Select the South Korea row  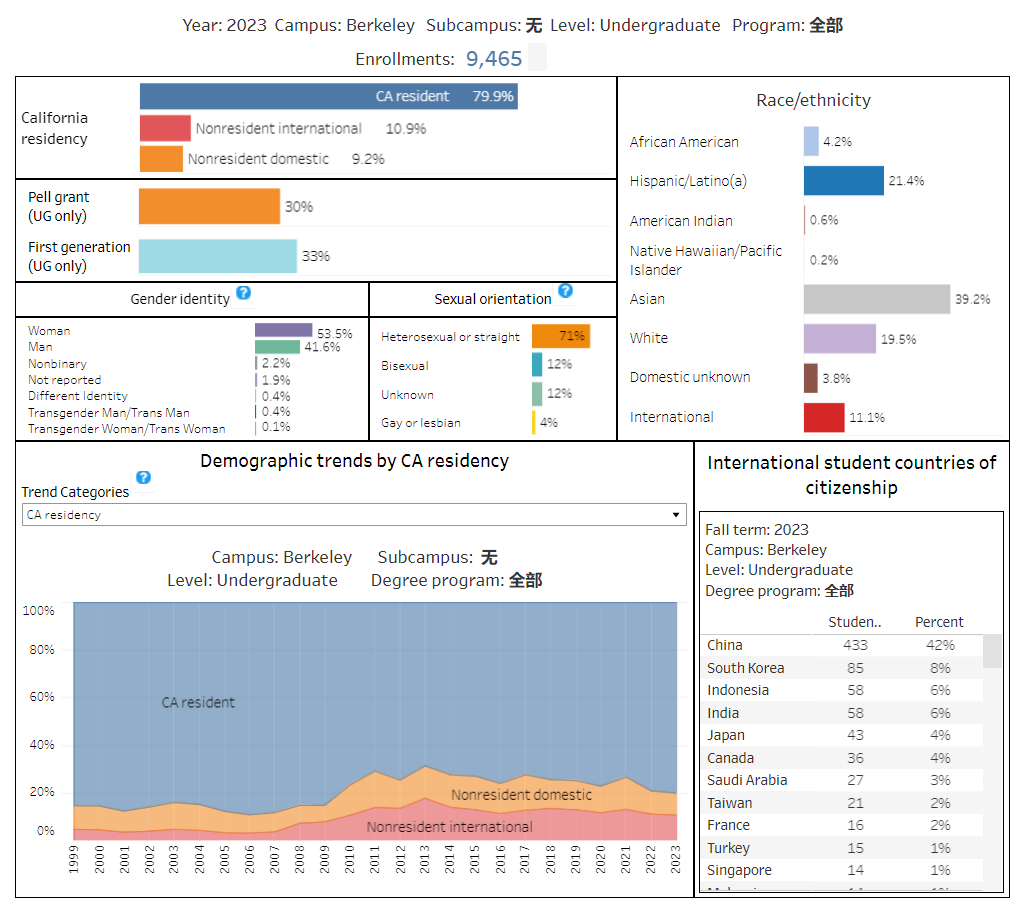[x=842, y=668]
